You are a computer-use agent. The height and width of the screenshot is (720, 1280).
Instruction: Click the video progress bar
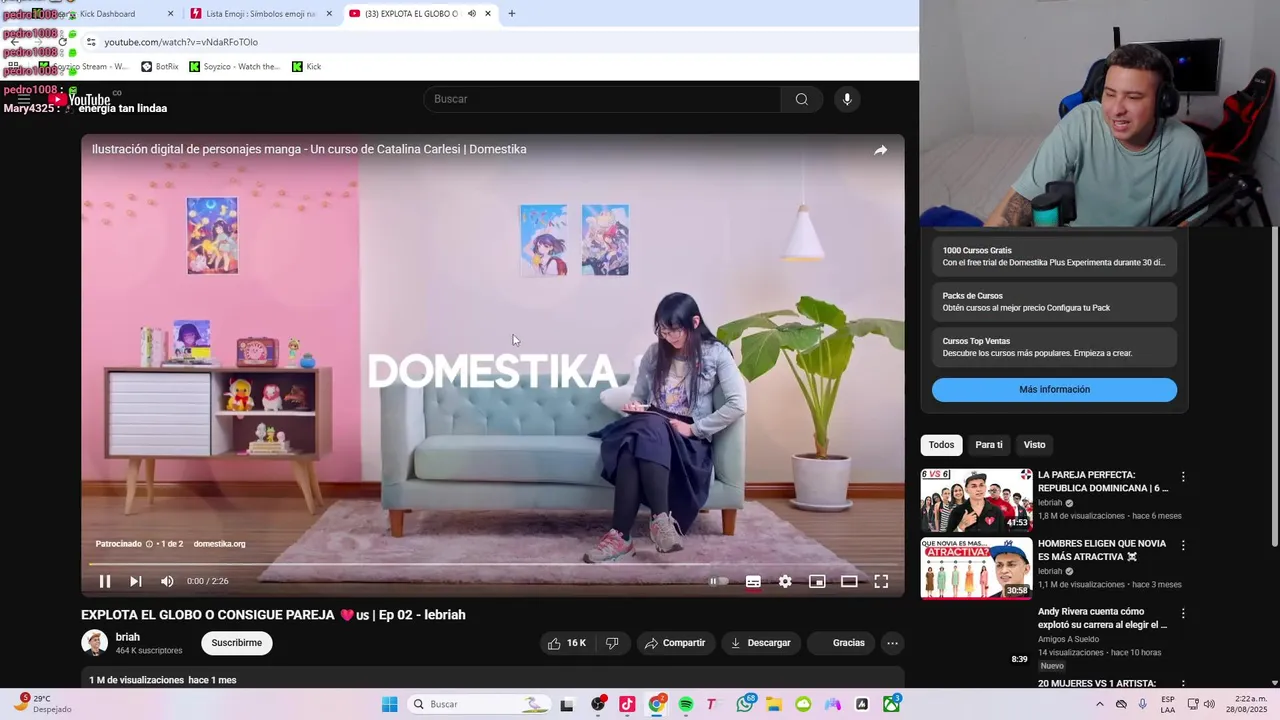click(x=493, y=564)
